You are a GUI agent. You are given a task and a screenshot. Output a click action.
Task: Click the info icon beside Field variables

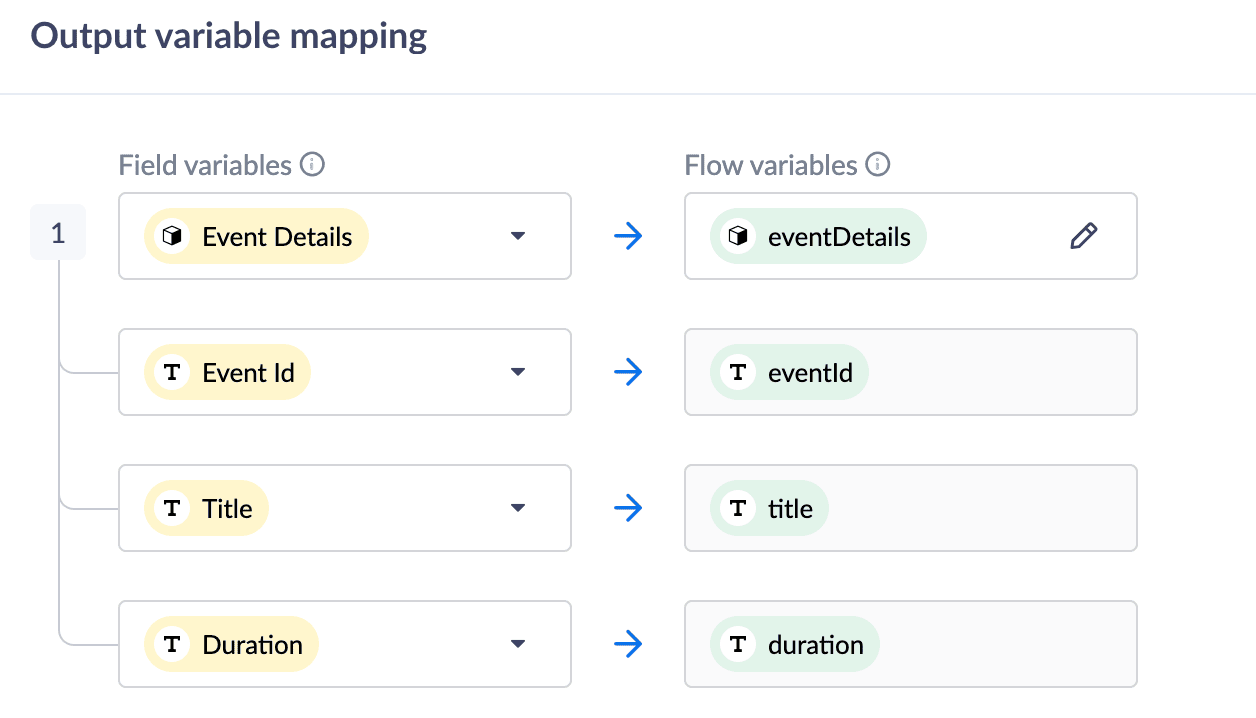[313, 165]
